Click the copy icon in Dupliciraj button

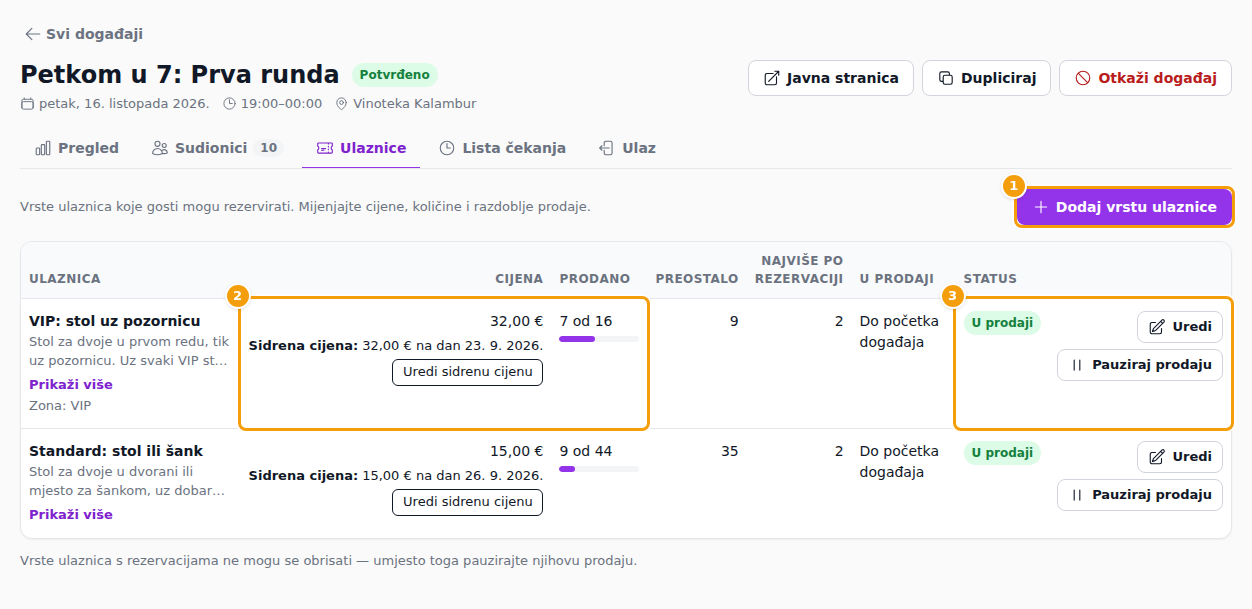pos(946,78)
